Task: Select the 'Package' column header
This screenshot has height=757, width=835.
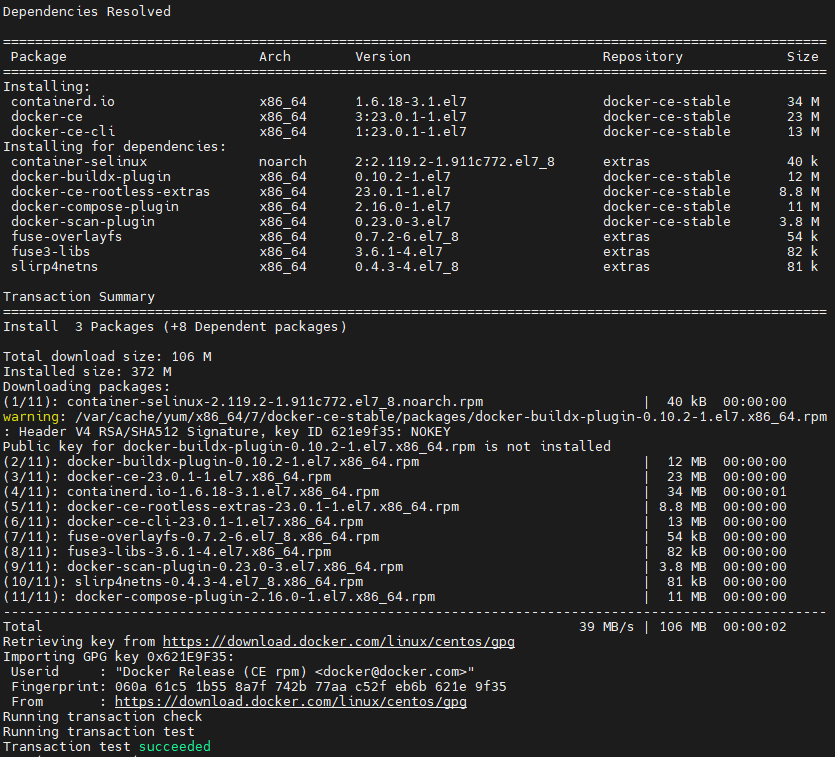Action: pos(39,57)
